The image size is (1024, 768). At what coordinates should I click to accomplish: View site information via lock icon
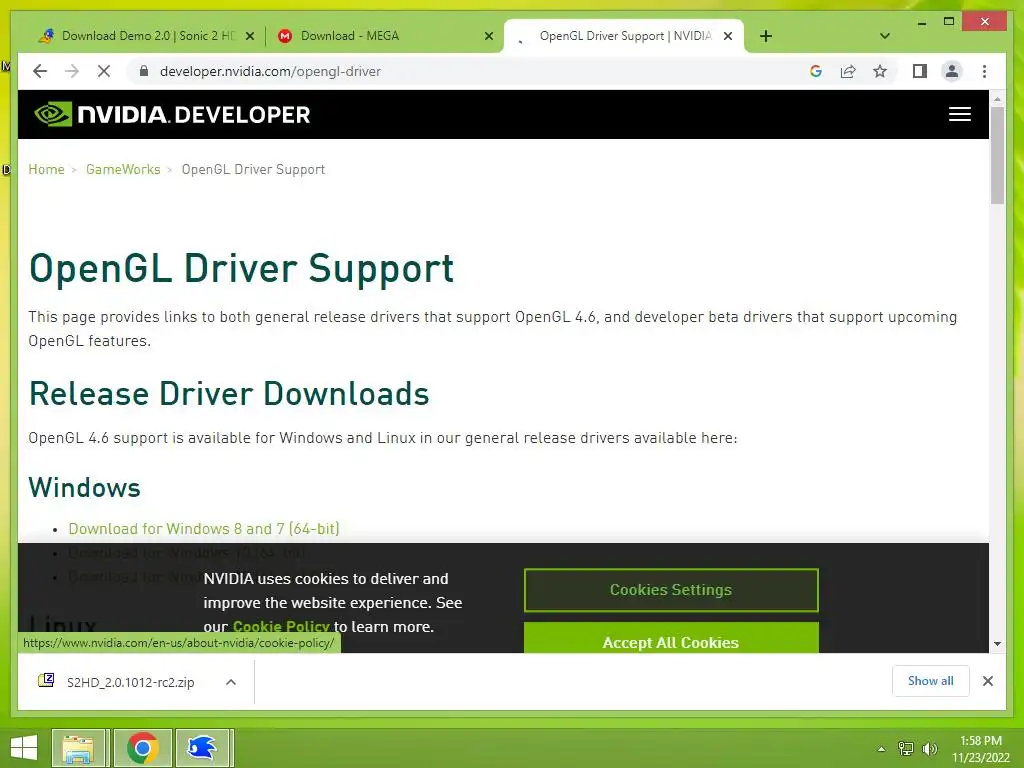[x=144, y=71]
